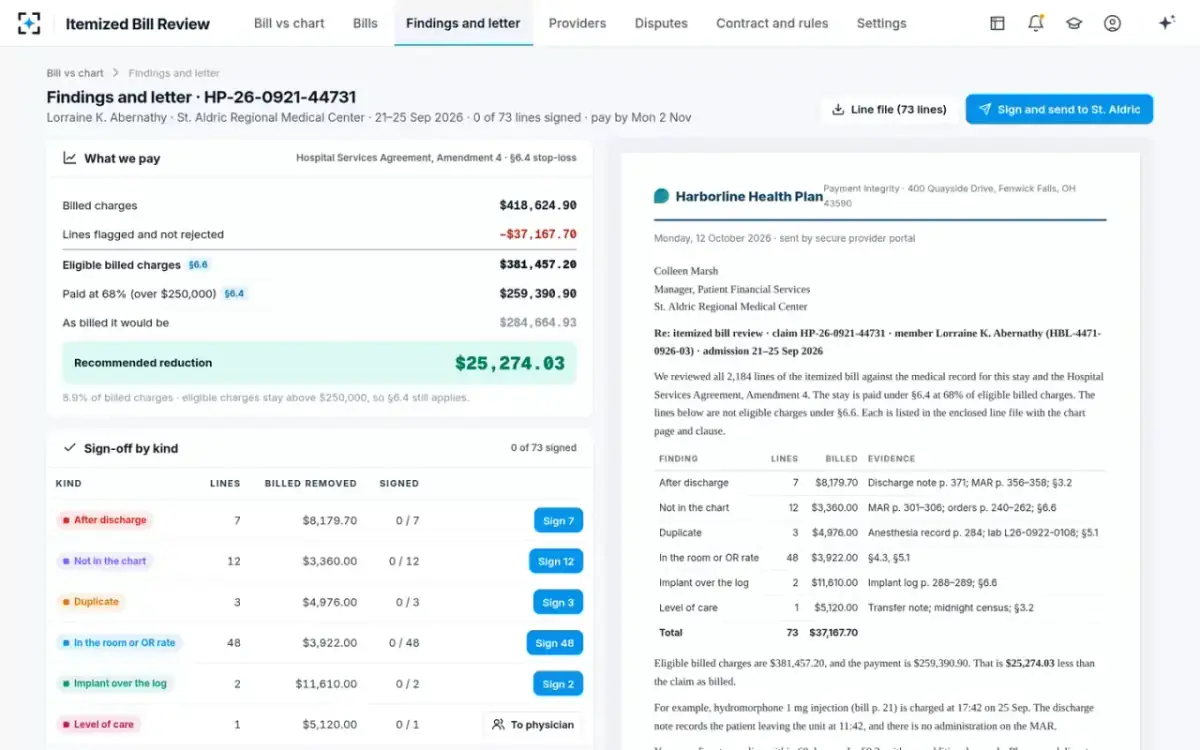Viewport: 1200px width, 750px height.
Task: Click the Harborline Health Plan logo mark
Action: coord(661,196)
